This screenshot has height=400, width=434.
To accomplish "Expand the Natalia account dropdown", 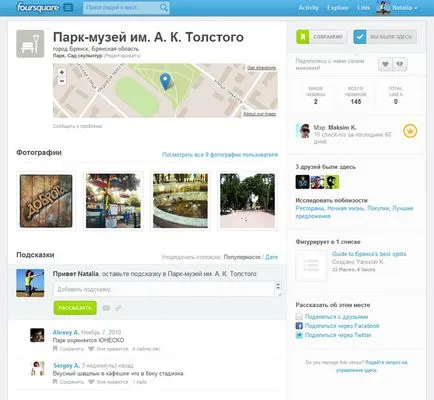I will coord(405,8).
